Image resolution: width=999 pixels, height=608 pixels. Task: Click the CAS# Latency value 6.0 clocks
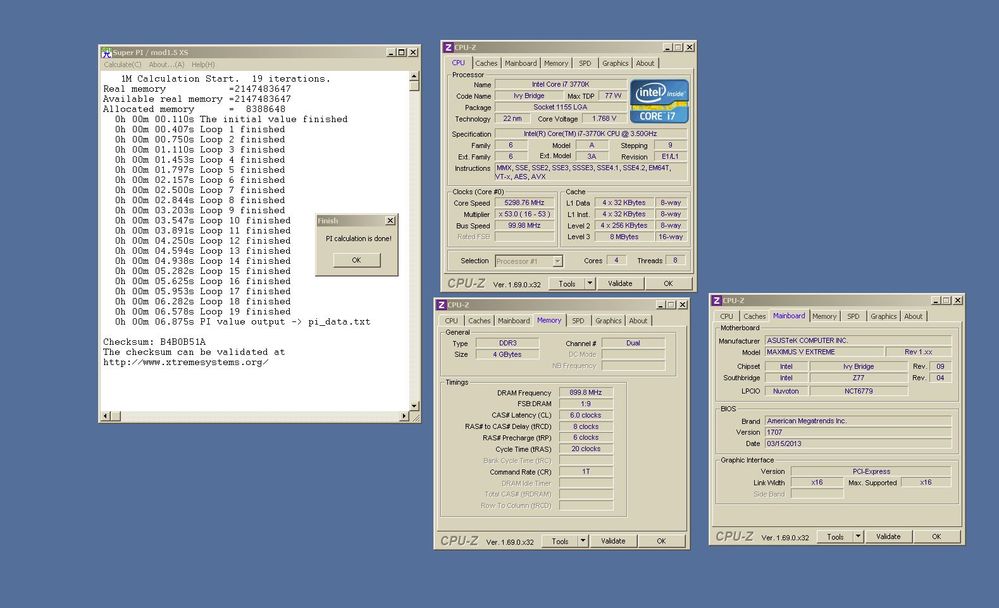click(x=586, y=415)
